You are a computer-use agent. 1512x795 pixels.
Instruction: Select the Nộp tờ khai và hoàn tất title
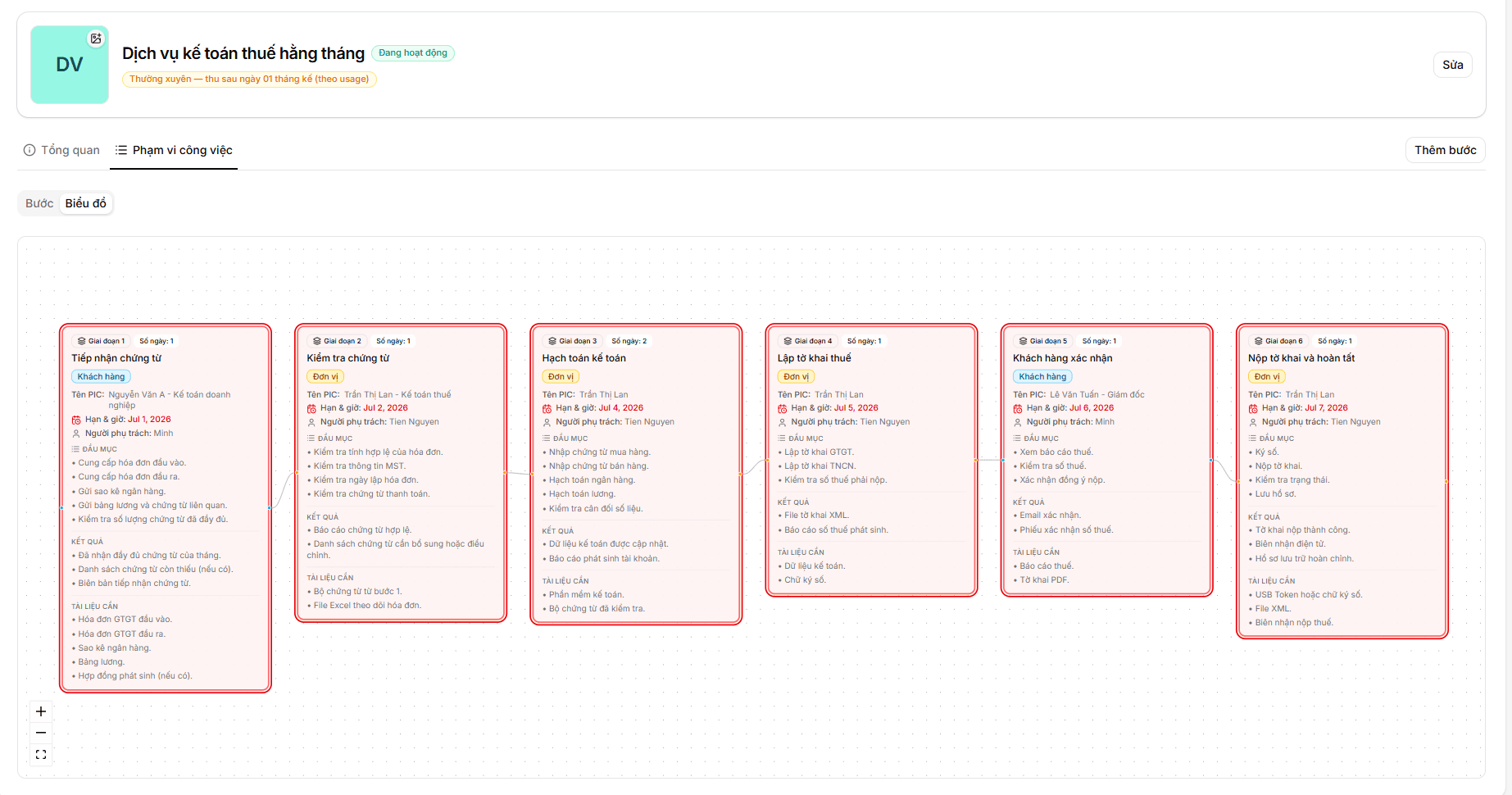(x=1301, y=358)
